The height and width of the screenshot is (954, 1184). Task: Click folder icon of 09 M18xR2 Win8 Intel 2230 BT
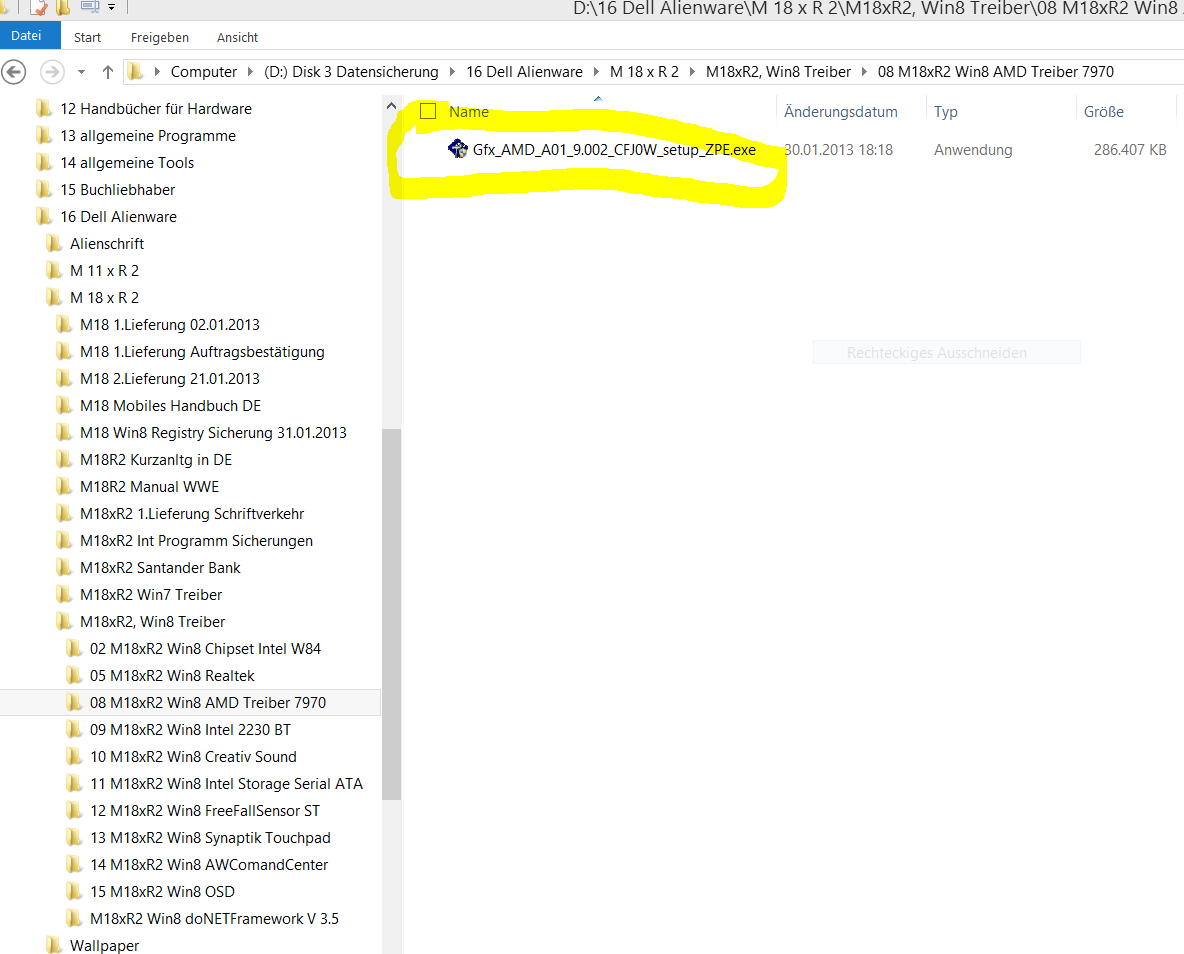pyautogui.click(x=73, y=730)
